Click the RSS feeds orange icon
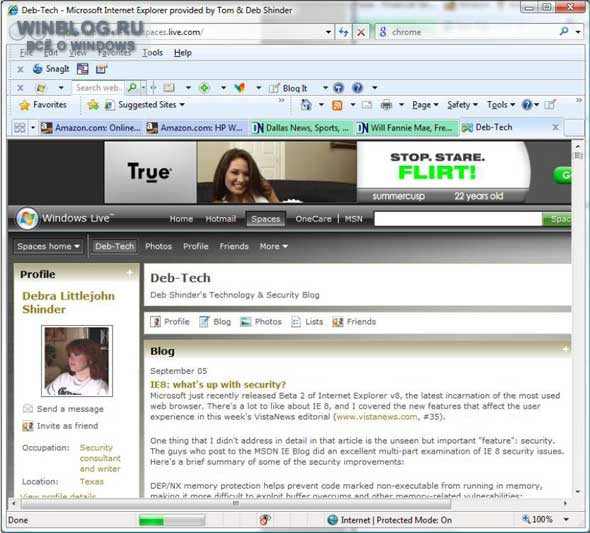 click(337, 105)
